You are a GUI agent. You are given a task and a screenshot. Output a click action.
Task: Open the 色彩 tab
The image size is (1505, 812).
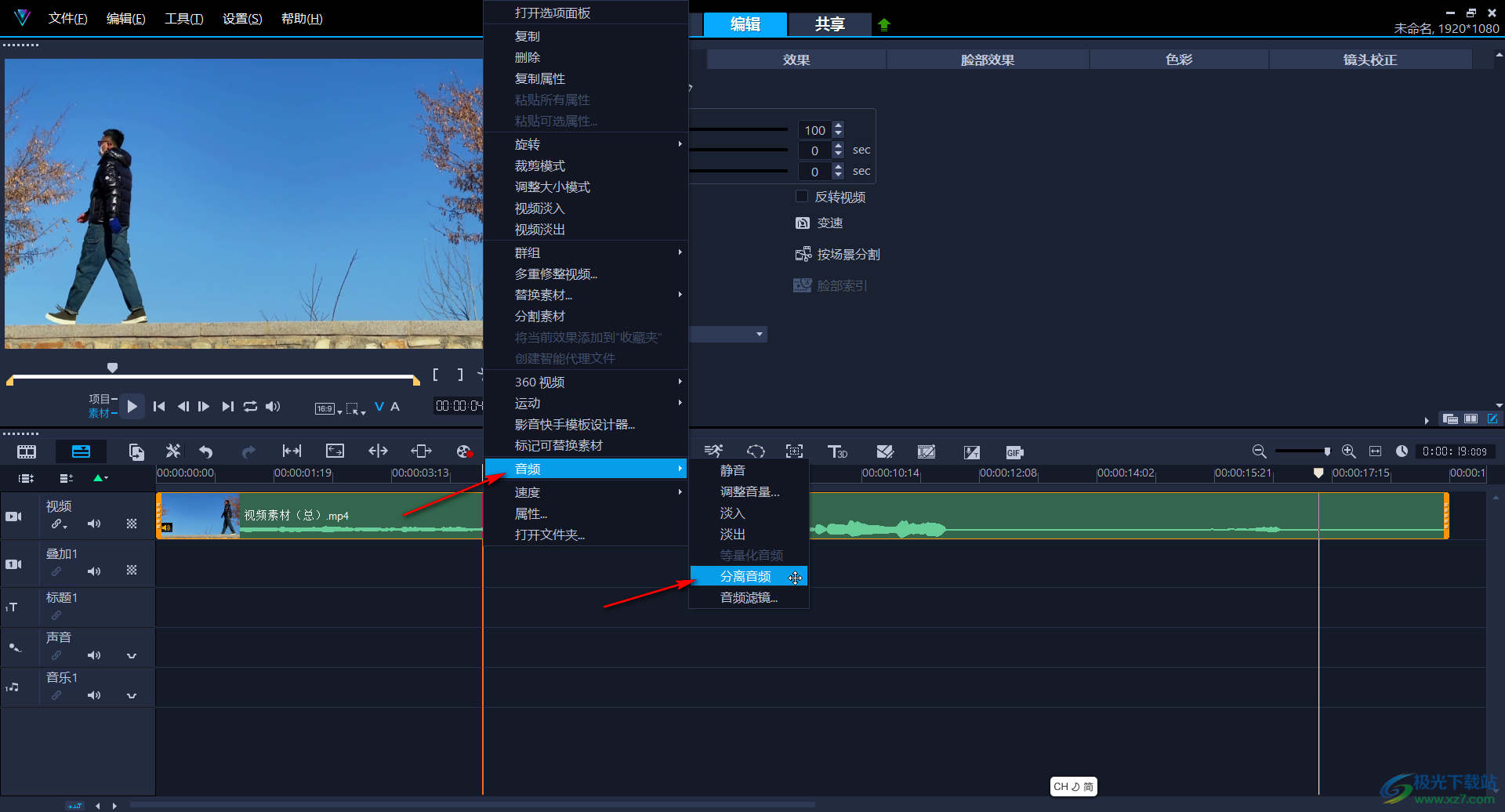click(1178, 60)
